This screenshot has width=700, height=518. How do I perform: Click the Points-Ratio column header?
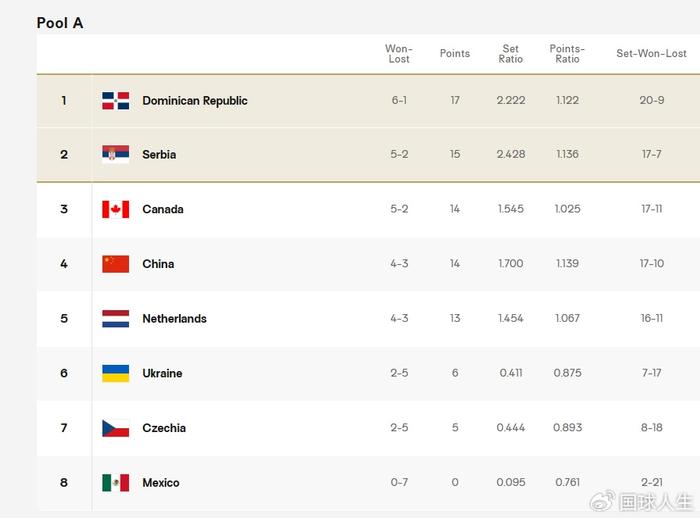coord(567,54)
